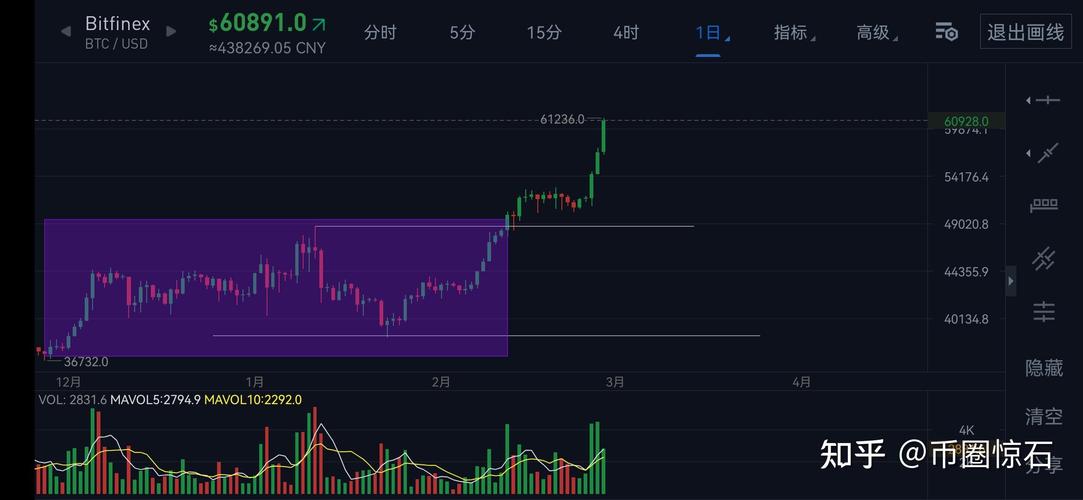Open the 指标 indicators dropdown
The width and height of the screenshot is (1083, 500).
(x=793, y=33)
